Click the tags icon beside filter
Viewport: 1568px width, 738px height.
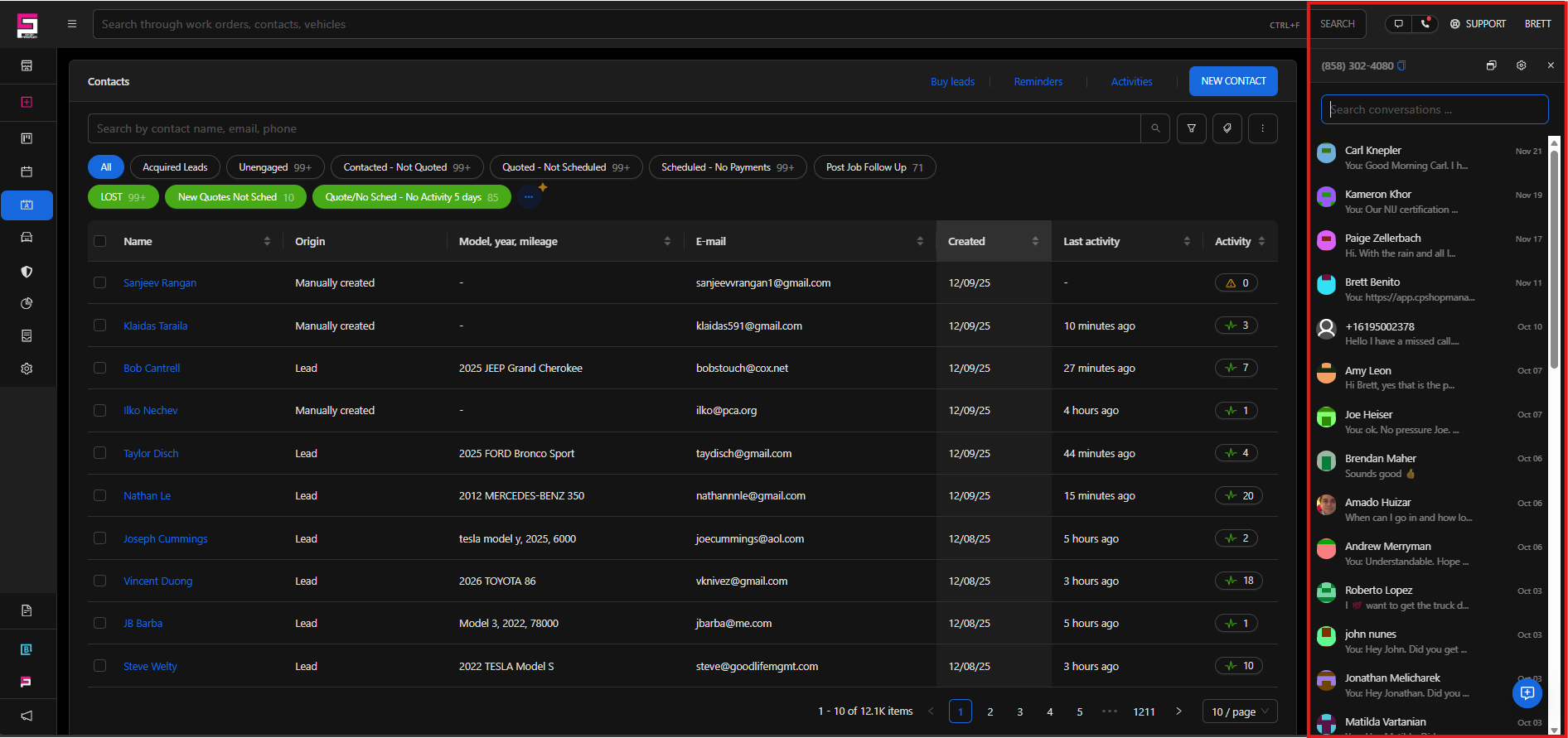tap(1227, 128)
